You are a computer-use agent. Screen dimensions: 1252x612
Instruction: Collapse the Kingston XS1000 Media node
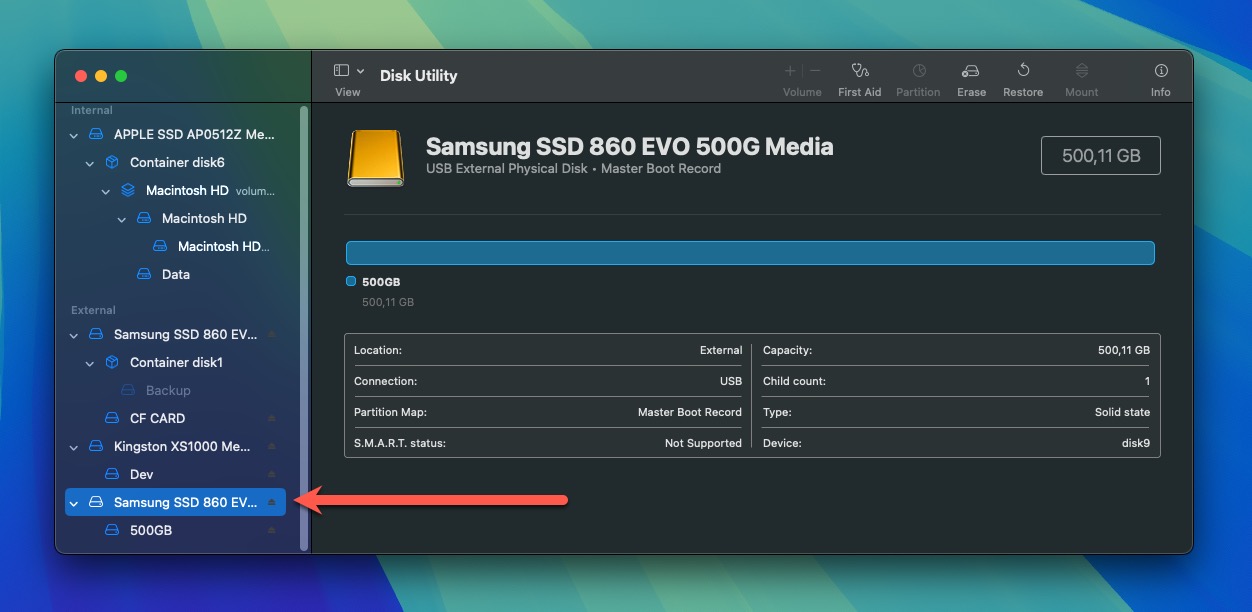tap(73, 447)
